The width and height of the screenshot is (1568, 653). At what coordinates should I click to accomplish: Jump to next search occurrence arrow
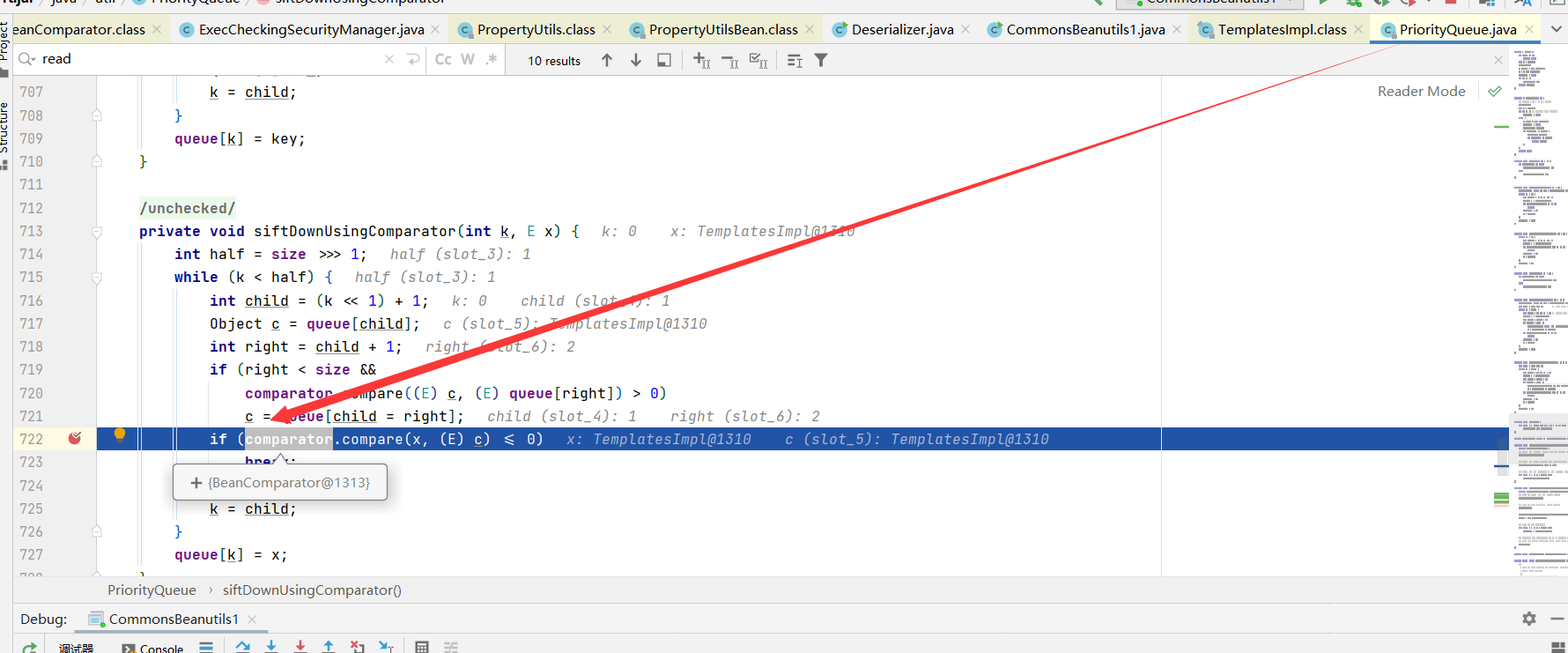(636, 60)
